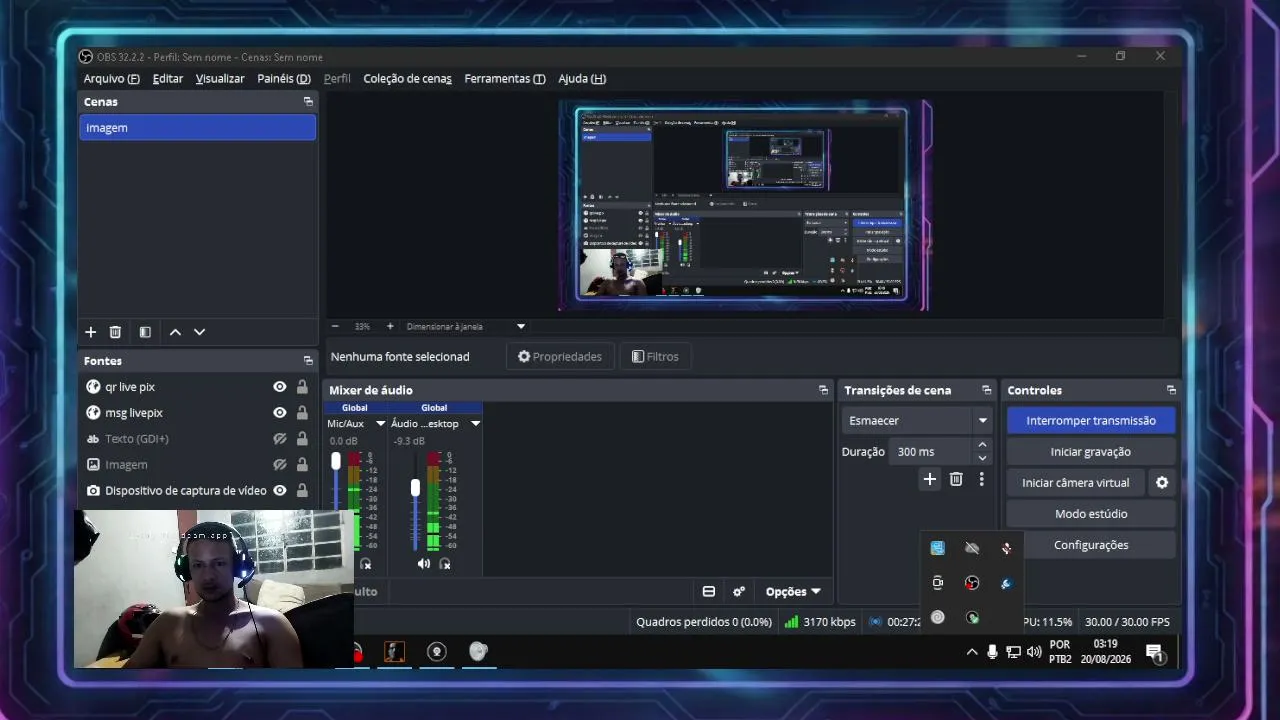Open scene filters icon in the Cenas toolbar
Viewport: 1280px width, 720px height.
coord(145,332)
